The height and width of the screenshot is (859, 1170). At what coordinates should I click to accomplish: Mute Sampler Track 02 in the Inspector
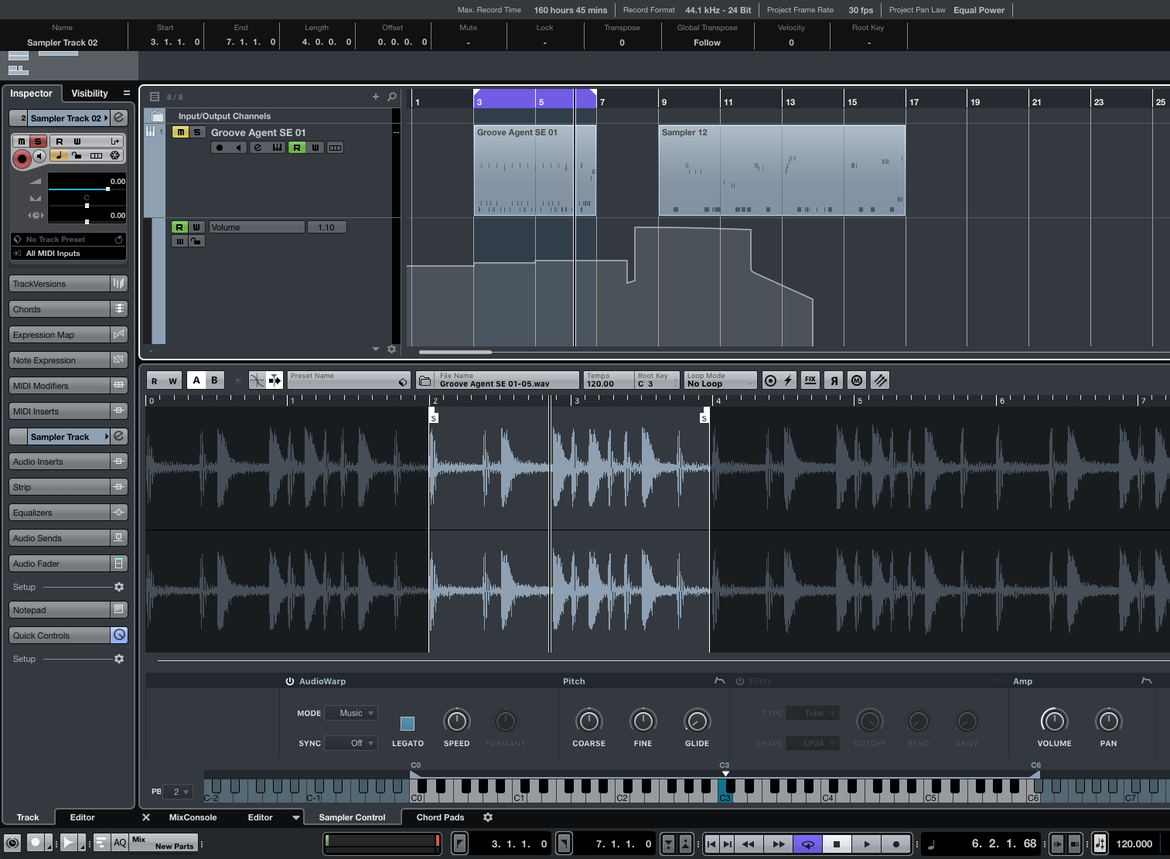(x=21, y=141)
